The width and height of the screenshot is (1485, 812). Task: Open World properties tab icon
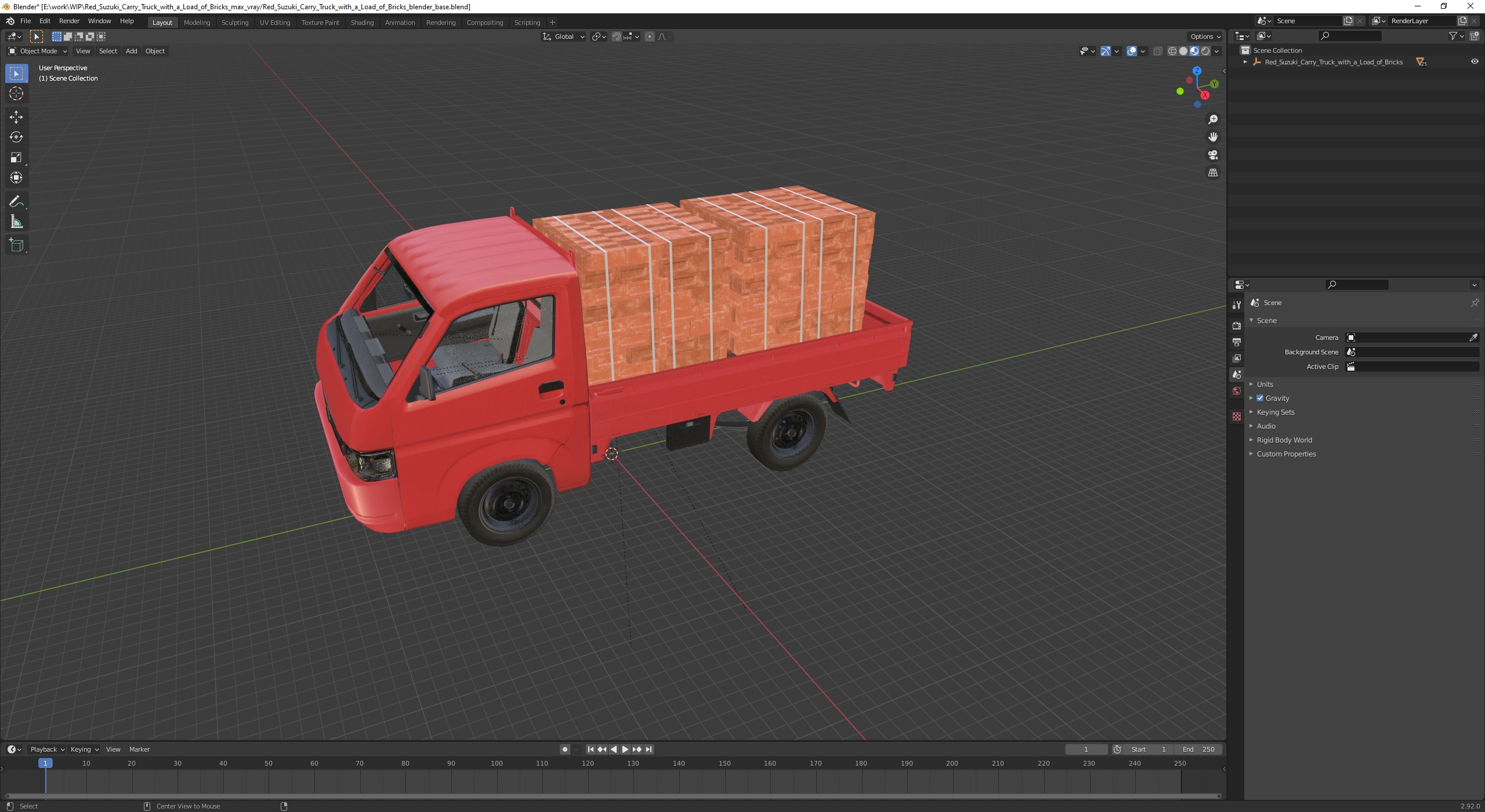[x=1237, y=391]
